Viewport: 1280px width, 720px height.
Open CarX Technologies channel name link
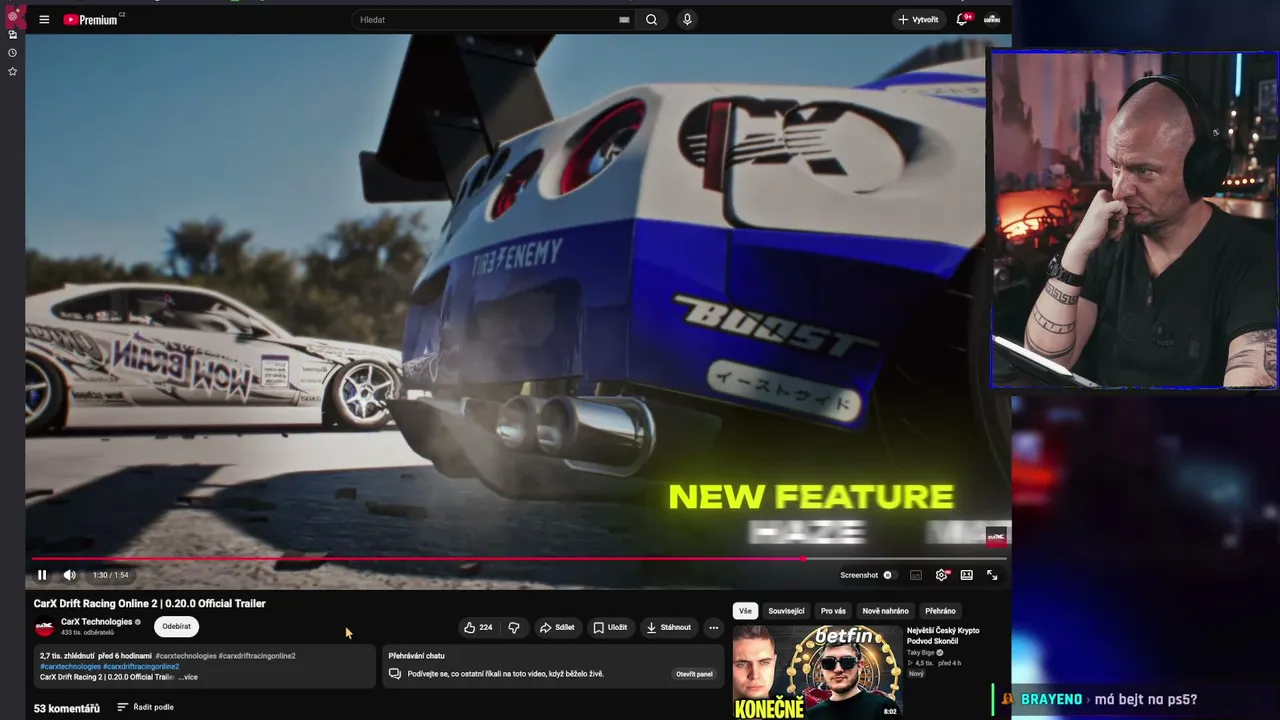96,622
